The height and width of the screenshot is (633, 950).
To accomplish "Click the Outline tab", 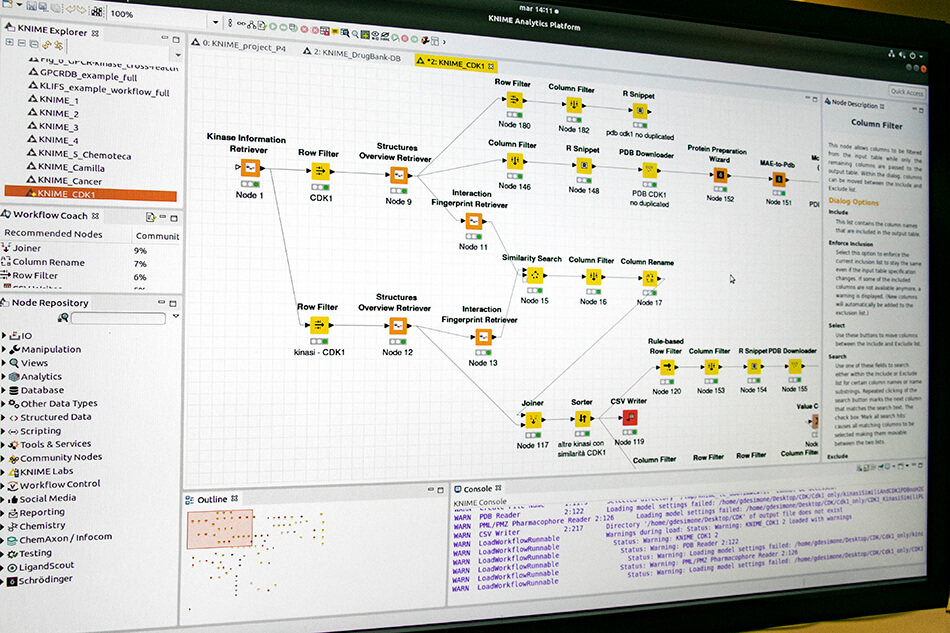I will pos(211,500).
